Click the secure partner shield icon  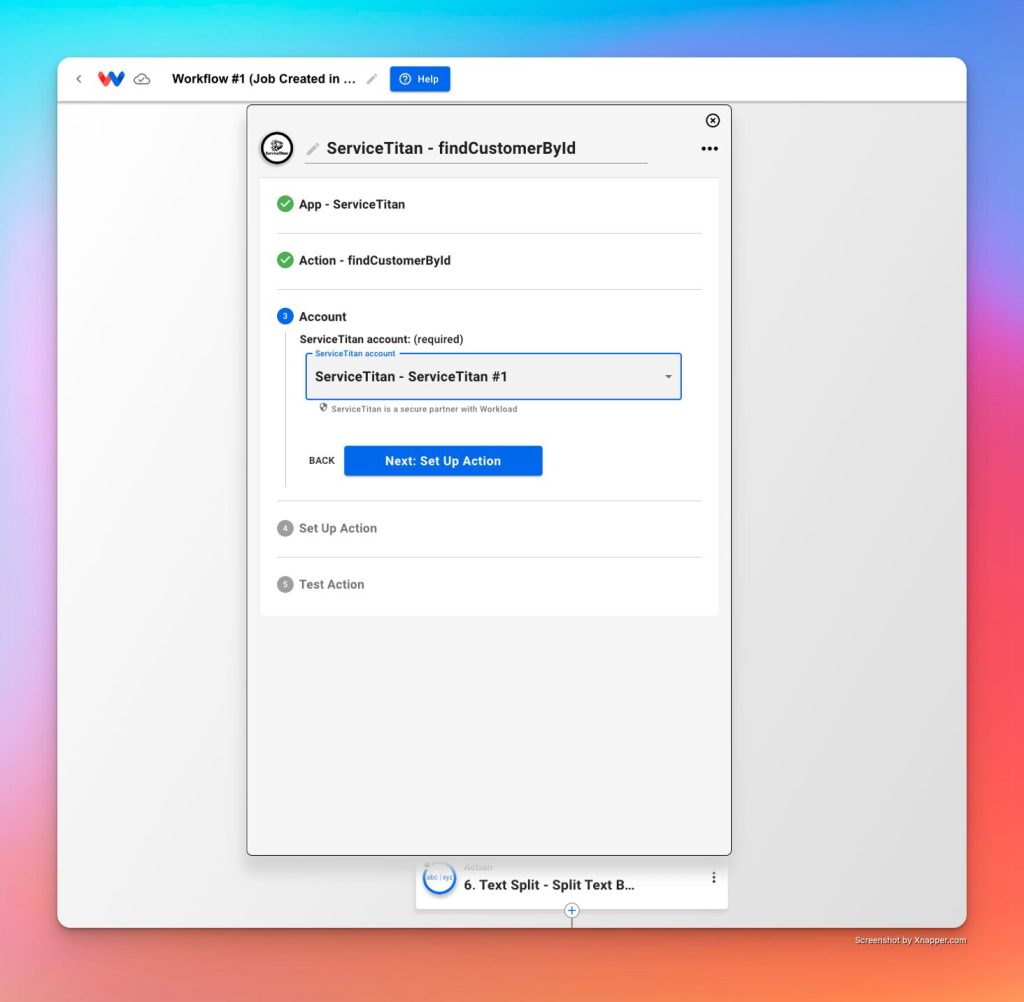click(x=323, y=408)
